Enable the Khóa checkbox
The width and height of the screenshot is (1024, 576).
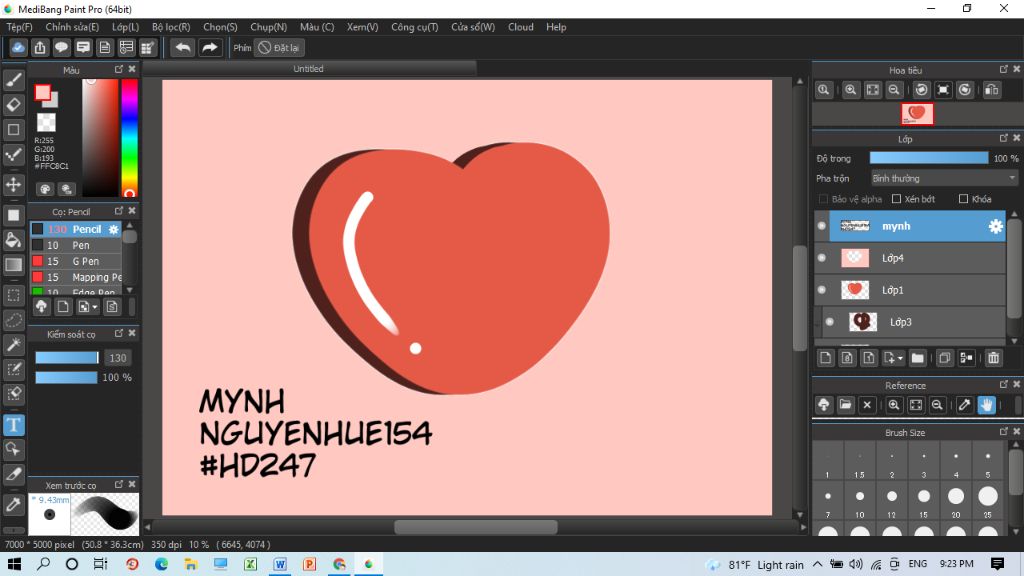point(963,199)
